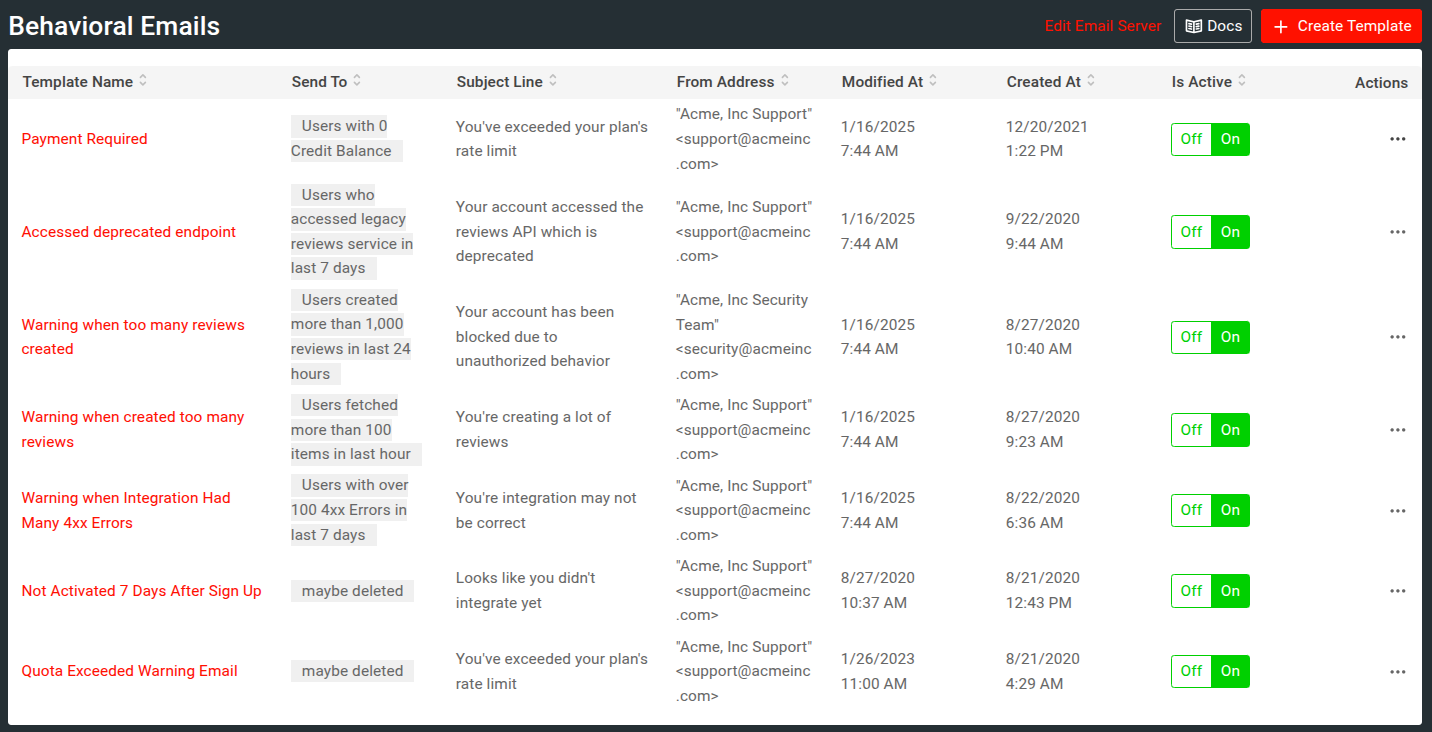Open actions menu for Not Activated 7 Days After Sign Up
The image size is (1432, 732).
pyautogui.click(x=1397, y=591)
